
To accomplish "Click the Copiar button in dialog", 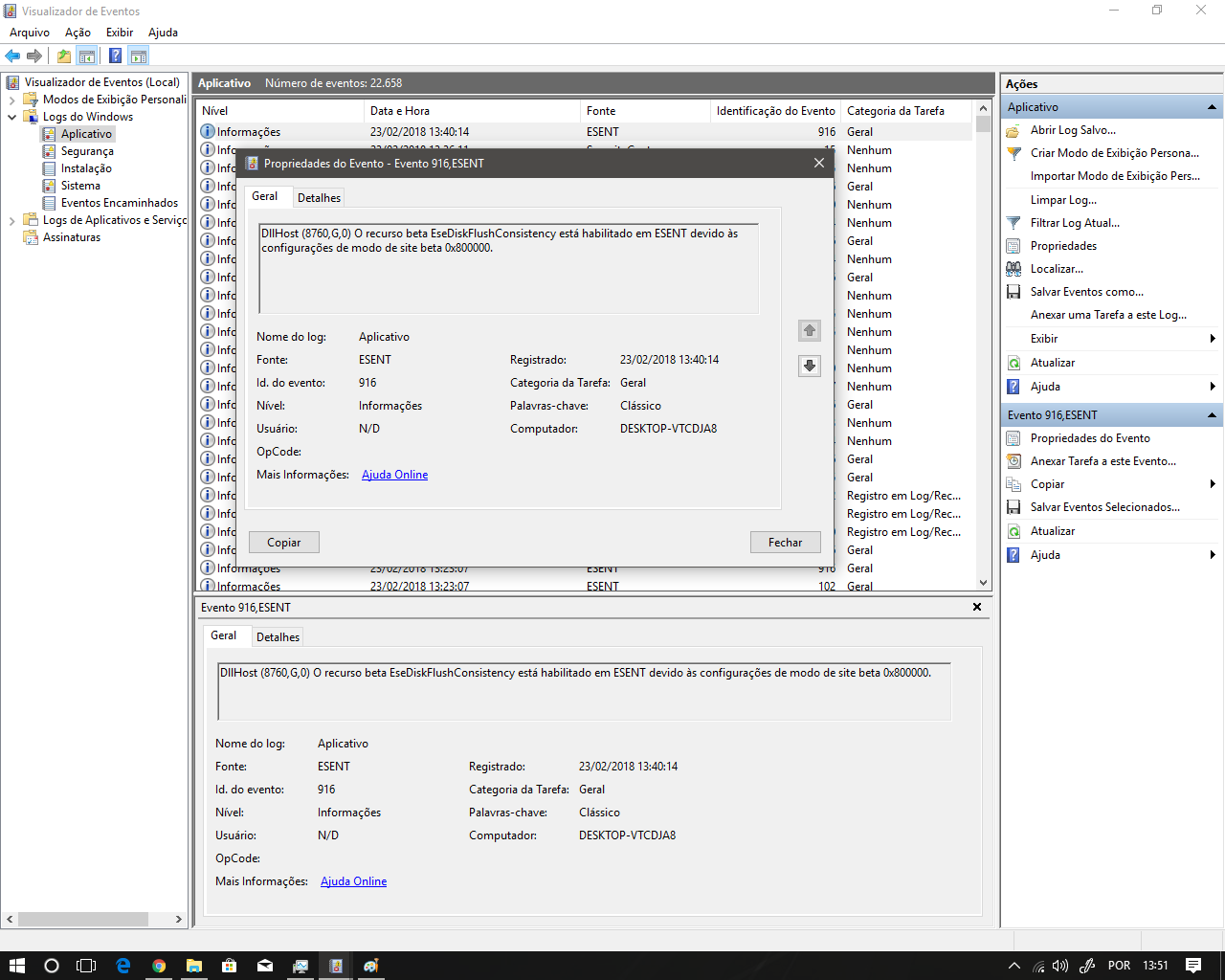I will pos(283,543).
